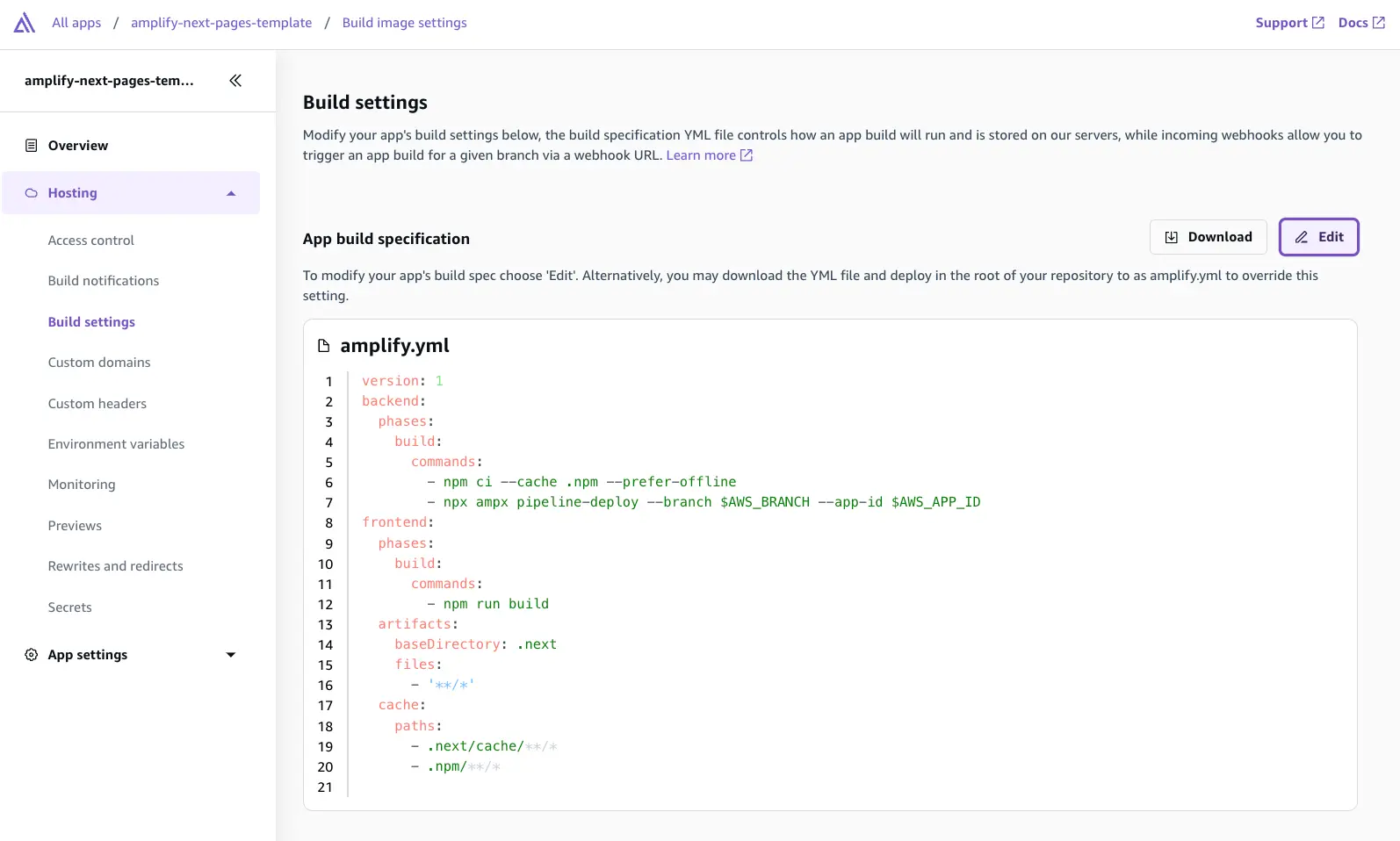1400x841 pixels.
Task: Click the 'npm ci --cache .npm' command line
Action: click(x=581, y=482)
